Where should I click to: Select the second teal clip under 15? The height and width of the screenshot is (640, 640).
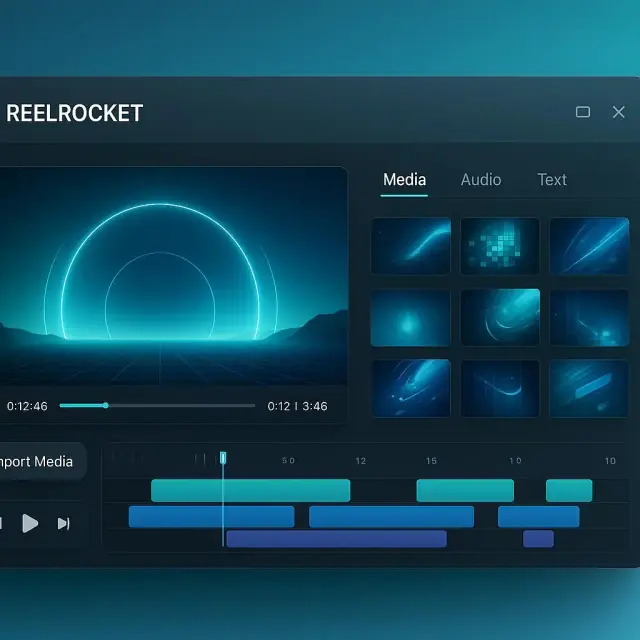coord(465,490)
